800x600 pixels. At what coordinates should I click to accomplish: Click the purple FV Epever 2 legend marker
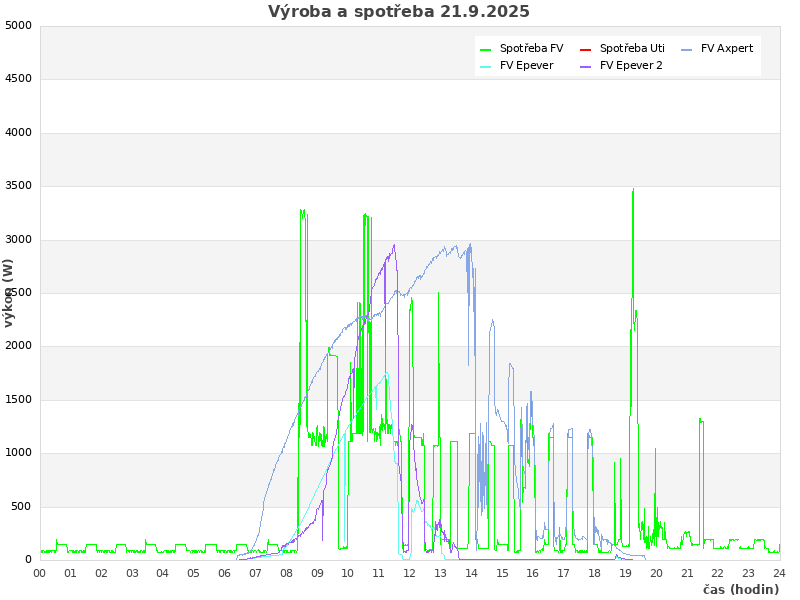tap(586, 66)
